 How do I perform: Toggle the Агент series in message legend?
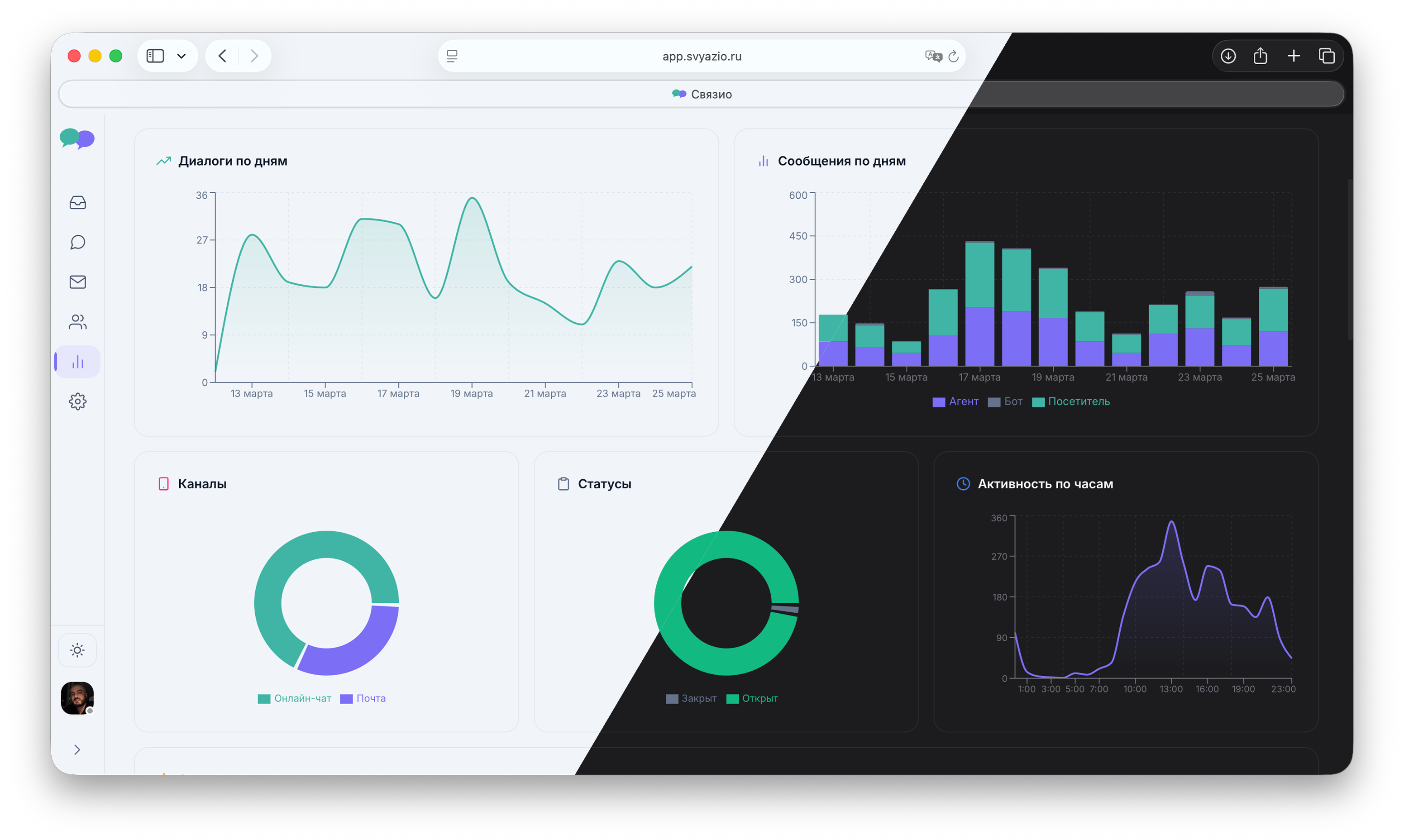pyautogui.click(x=955, y=401)
